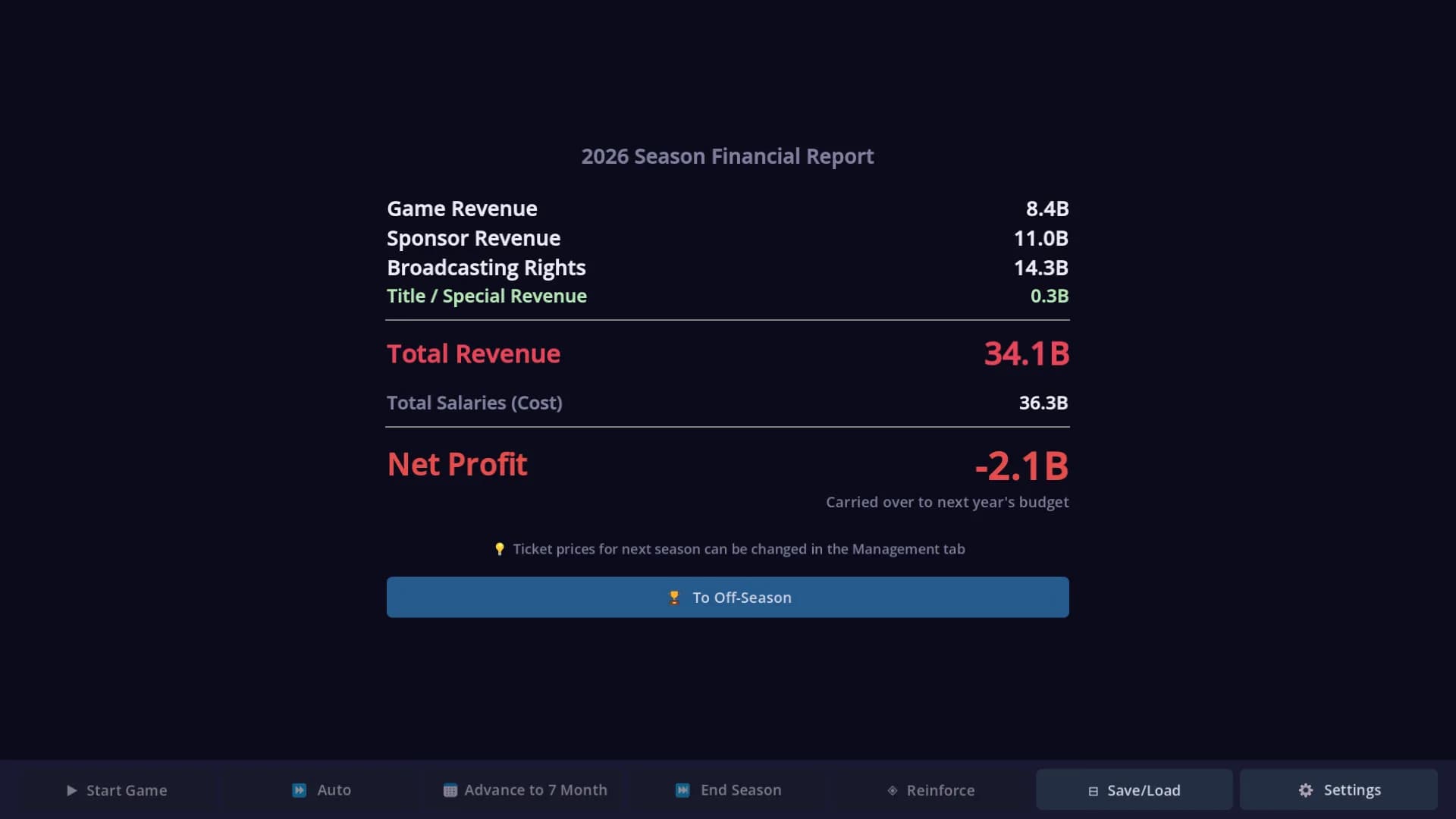
Task: Click the trophy icon on To Off-Season
Action: (673, 598)
